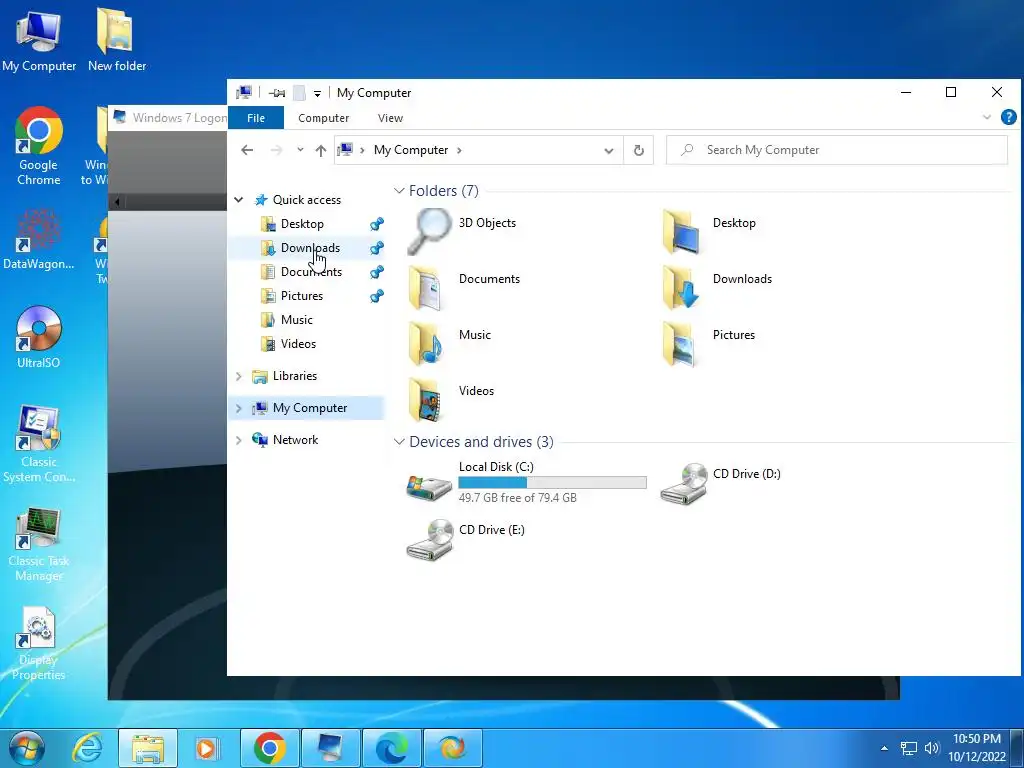Show hidden tray icons arrow
The height and width of the screenshot is (768, 1024).
(884, 748)
